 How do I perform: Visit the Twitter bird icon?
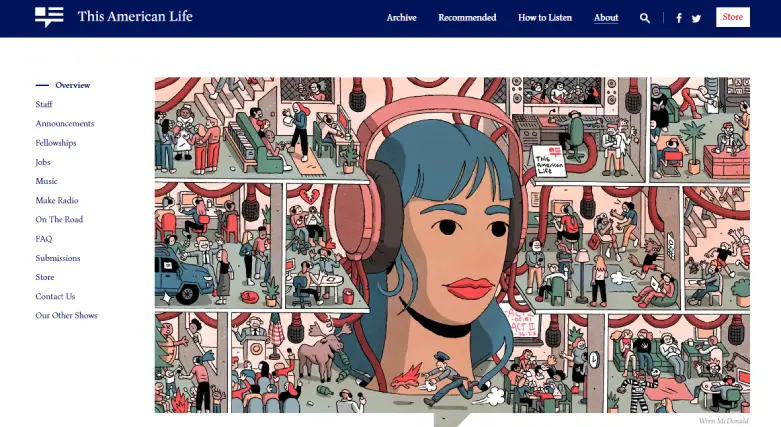(696, 18)
